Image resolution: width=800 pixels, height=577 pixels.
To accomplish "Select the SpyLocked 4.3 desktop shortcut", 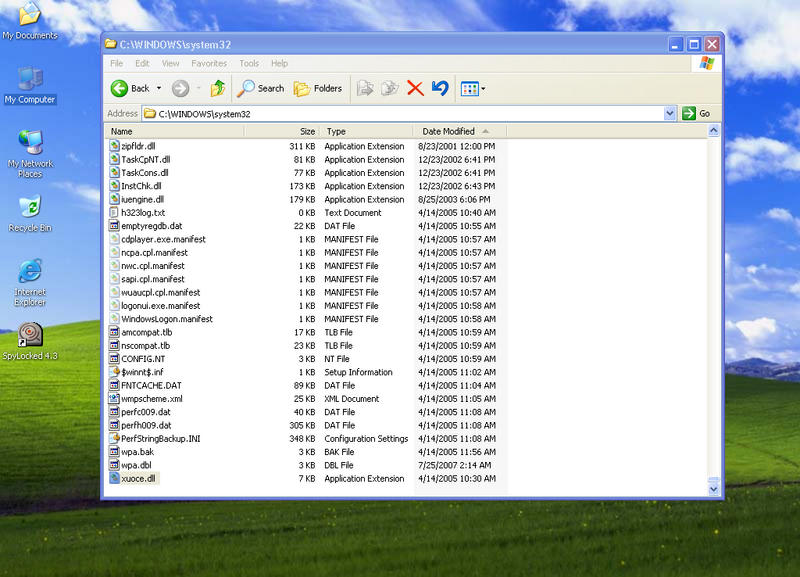I will click(x=30, y=342).
